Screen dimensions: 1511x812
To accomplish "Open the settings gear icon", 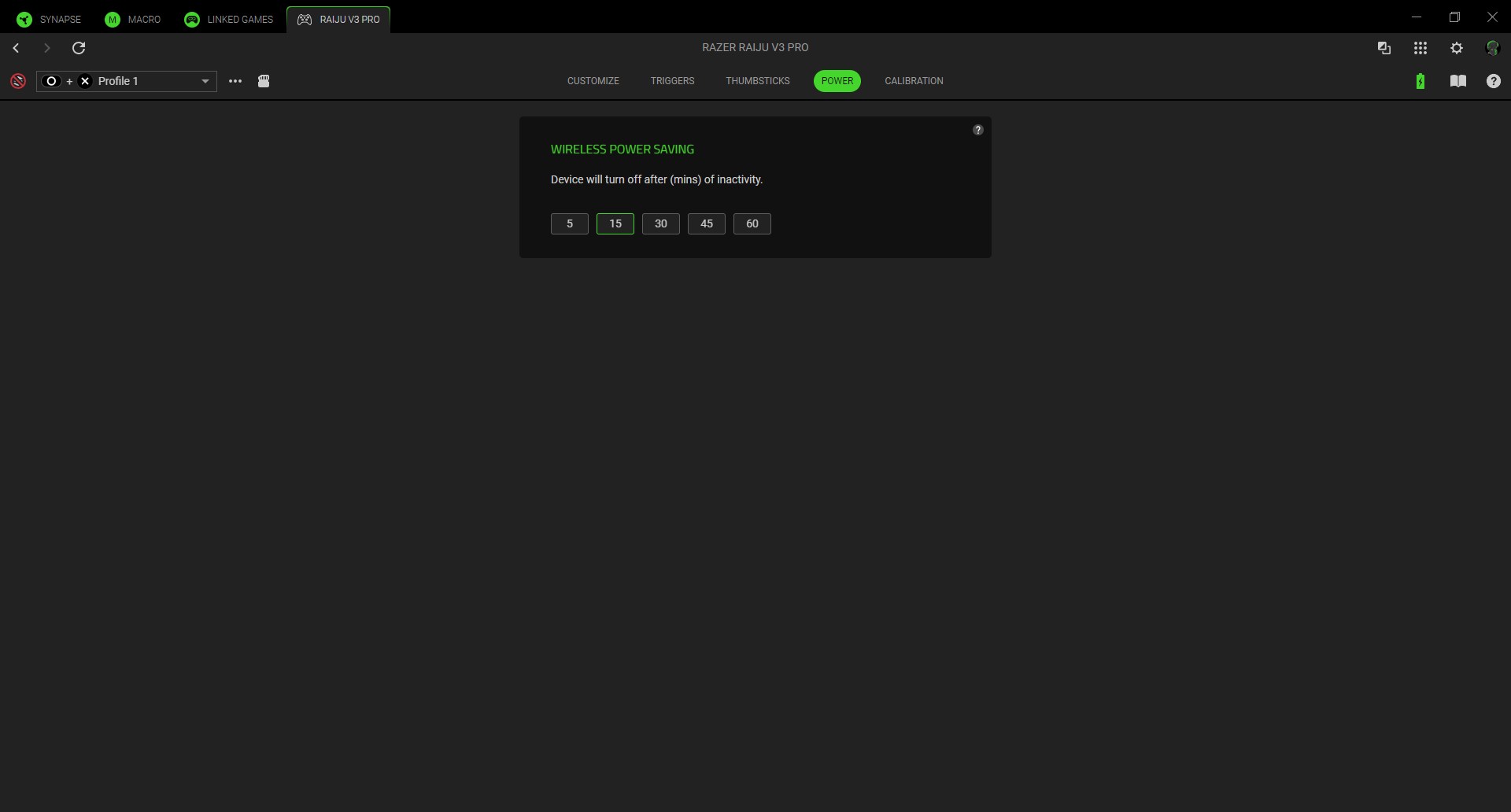I will (1456, 48).
